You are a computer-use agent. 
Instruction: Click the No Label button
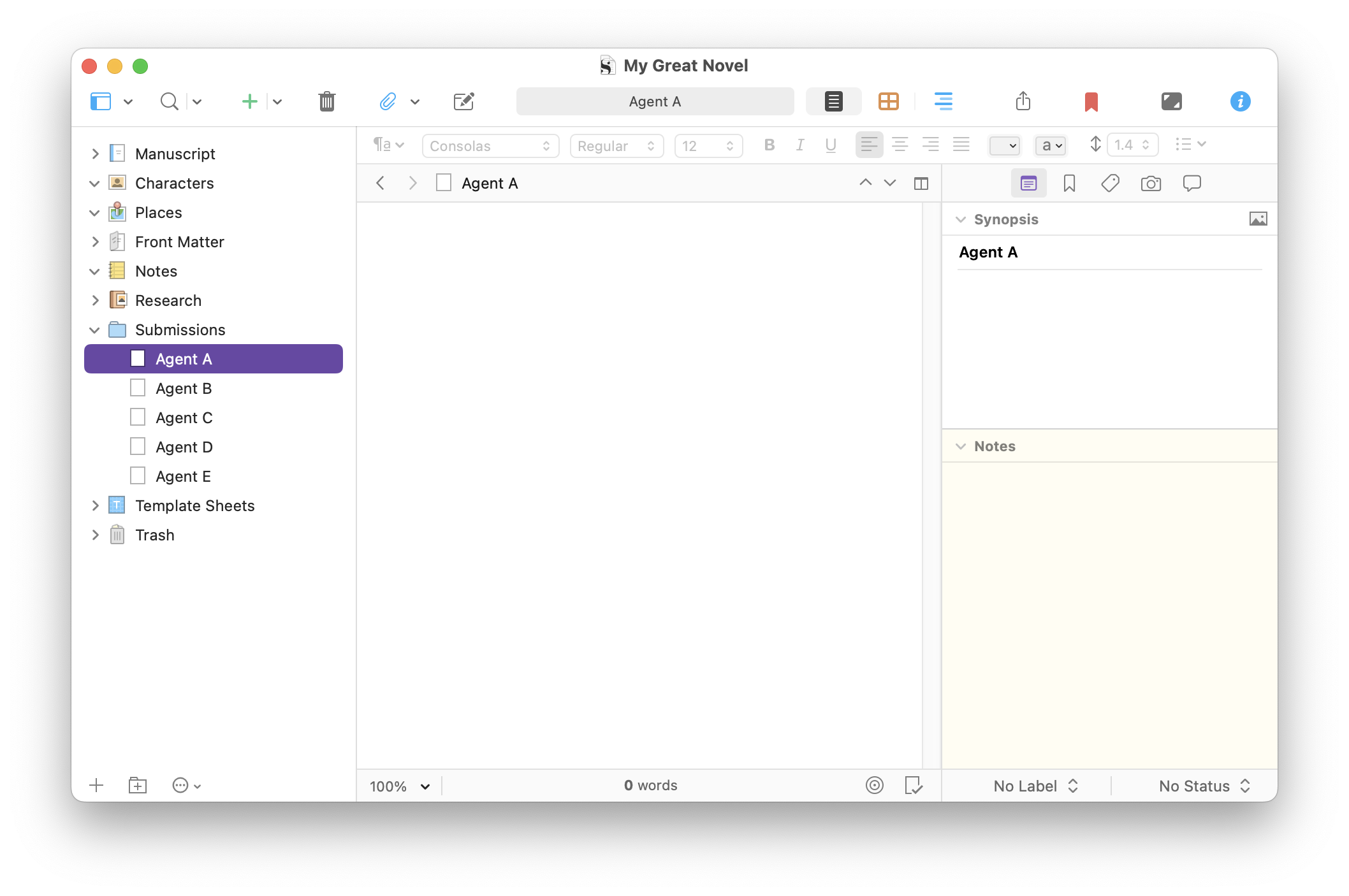(x=1035, y=786)
